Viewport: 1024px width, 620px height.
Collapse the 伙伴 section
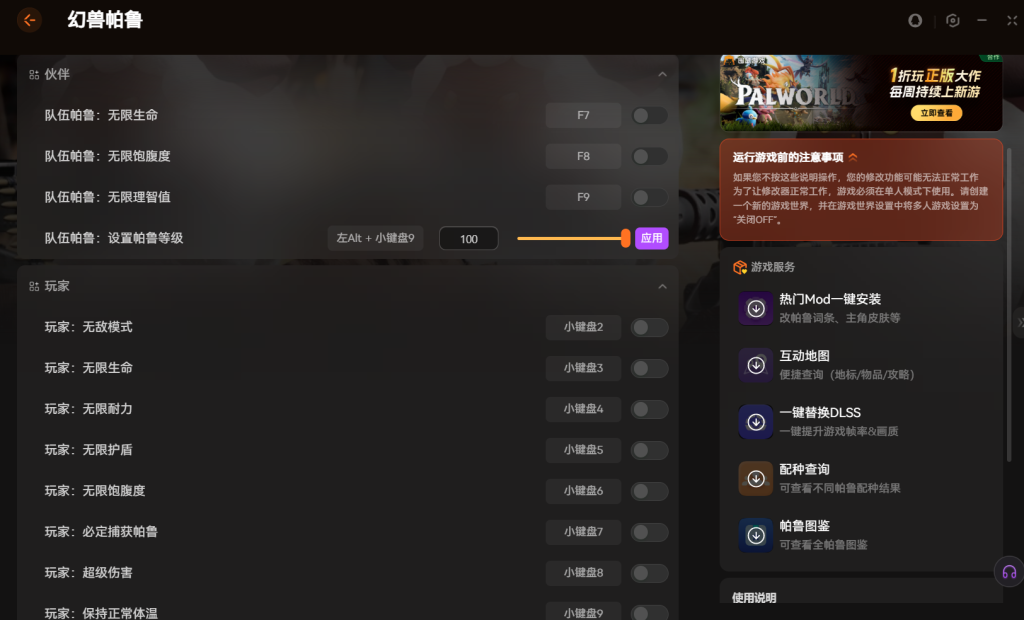tap(662, 74)
